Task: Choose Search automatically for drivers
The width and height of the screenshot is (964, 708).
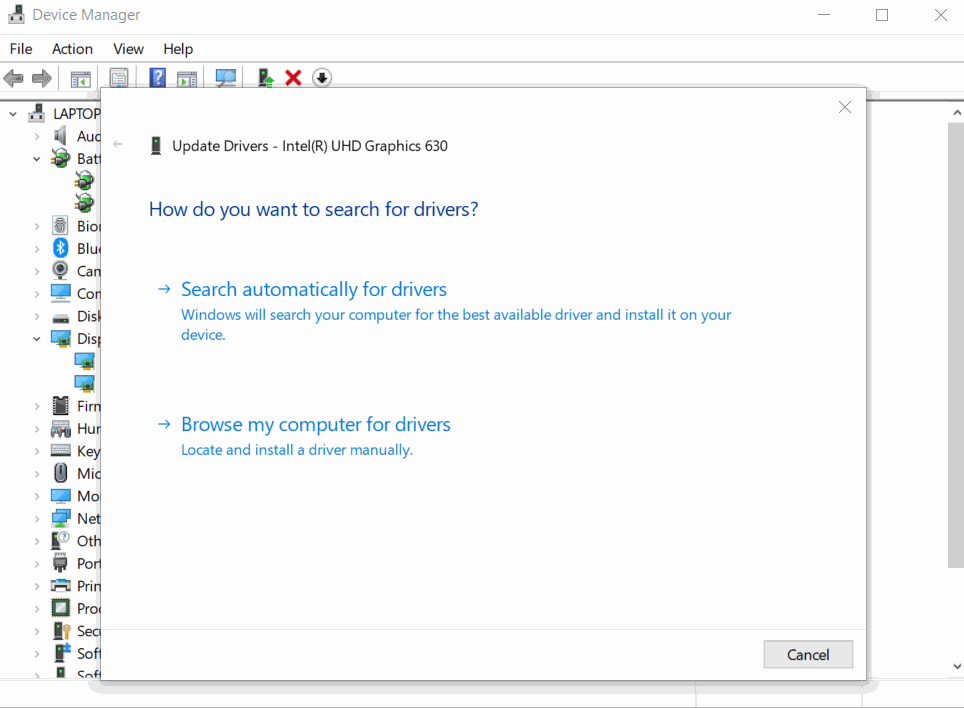Action: click(313, 289)
